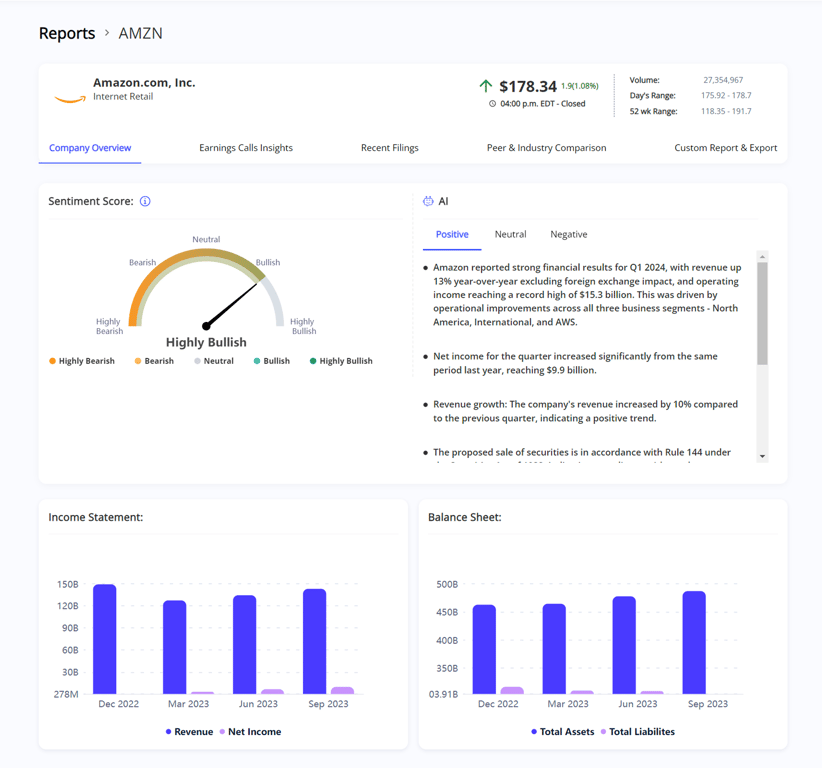Click the clock icon beside closing time
This screenshot has width=822, height=768.
coord(492,104)
